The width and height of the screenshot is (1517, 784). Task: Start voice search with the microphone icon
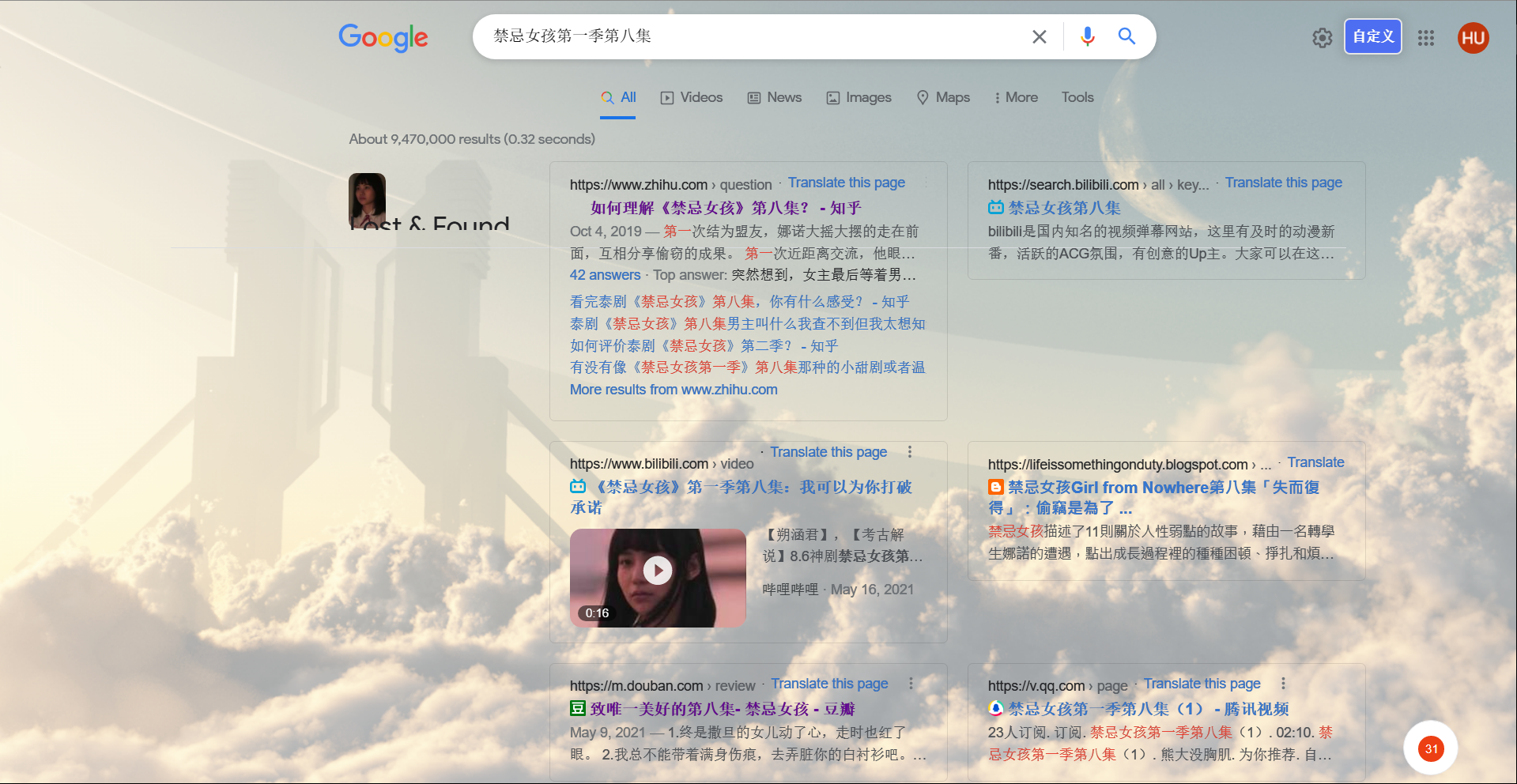pos(1087,36)
